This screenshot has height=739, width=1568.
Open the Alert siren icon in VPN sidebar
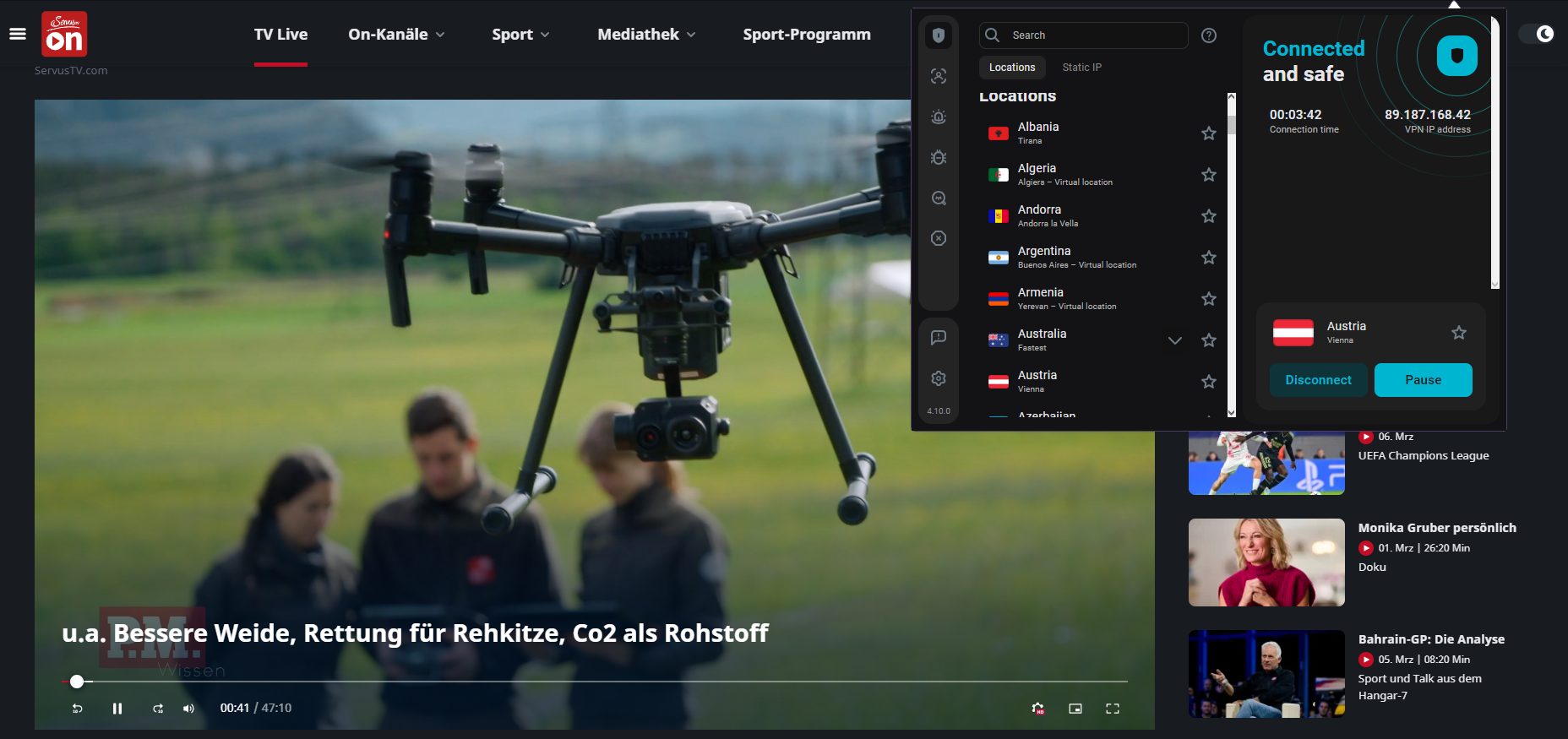[939, 117]
